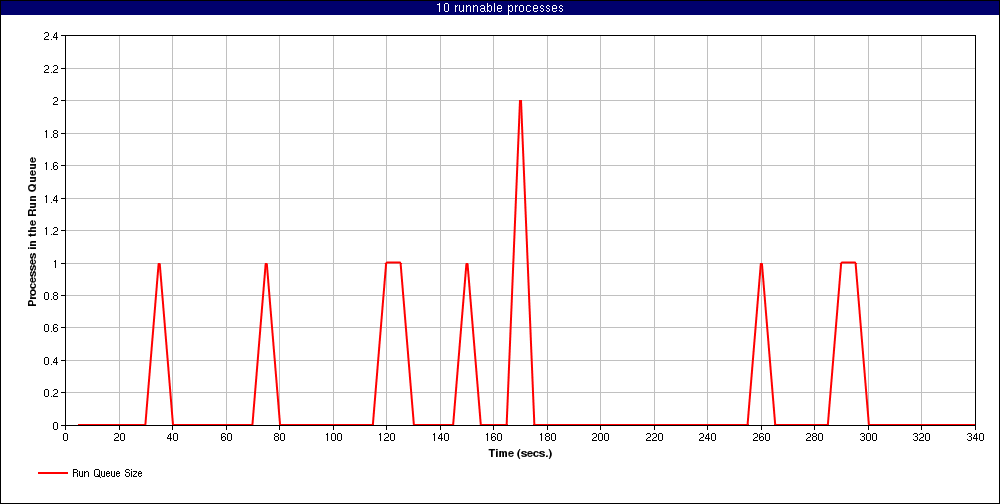Click the x-axis tick label '200'
This screenshot has width=1000, height=504.
tap(601, 437)
